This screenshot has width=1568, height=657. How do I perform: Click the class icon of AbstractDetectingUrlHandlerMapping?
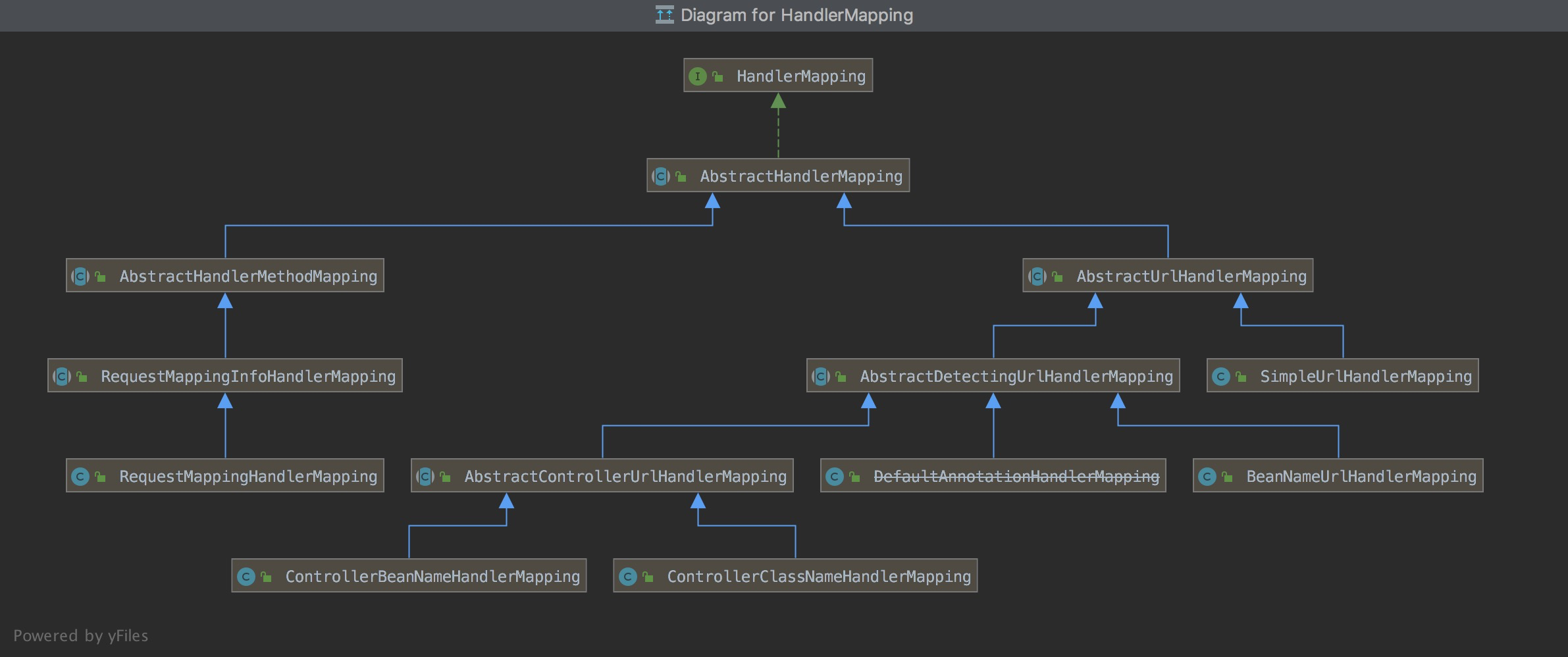tap(821, 377)
